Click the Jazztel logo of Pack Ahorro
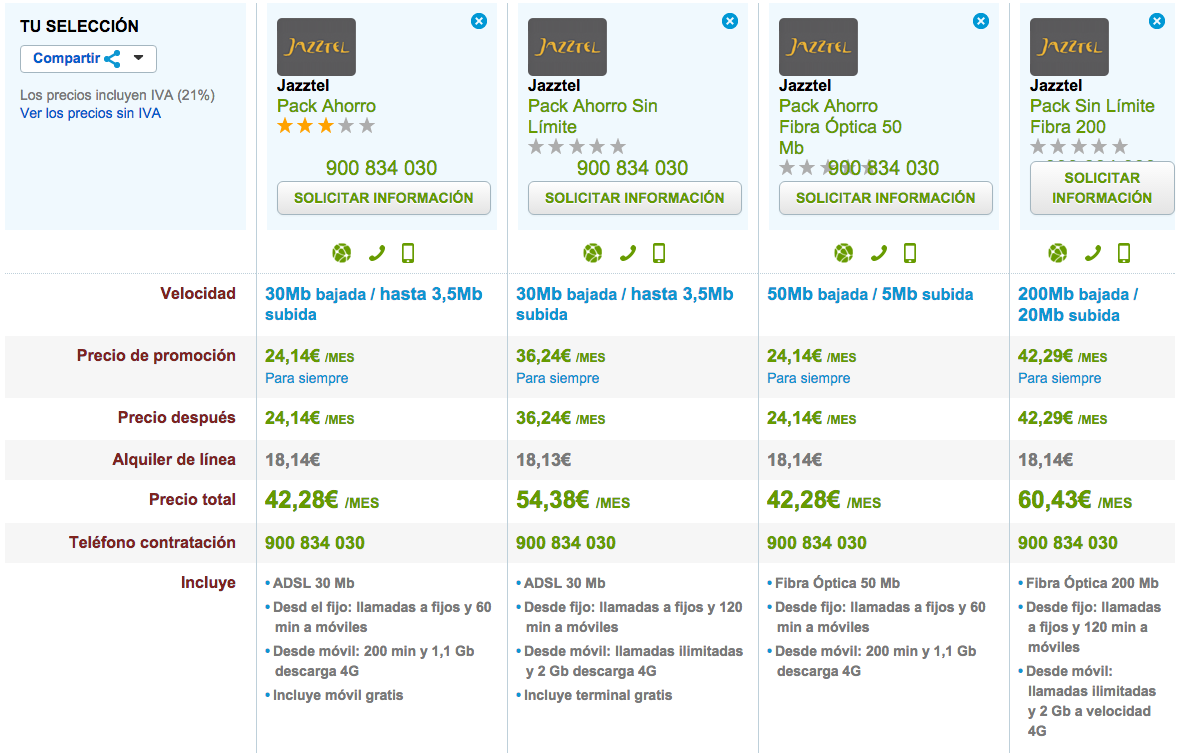Image resolution: width=1182 pixels, height=753 pixels. pos(317,47)
